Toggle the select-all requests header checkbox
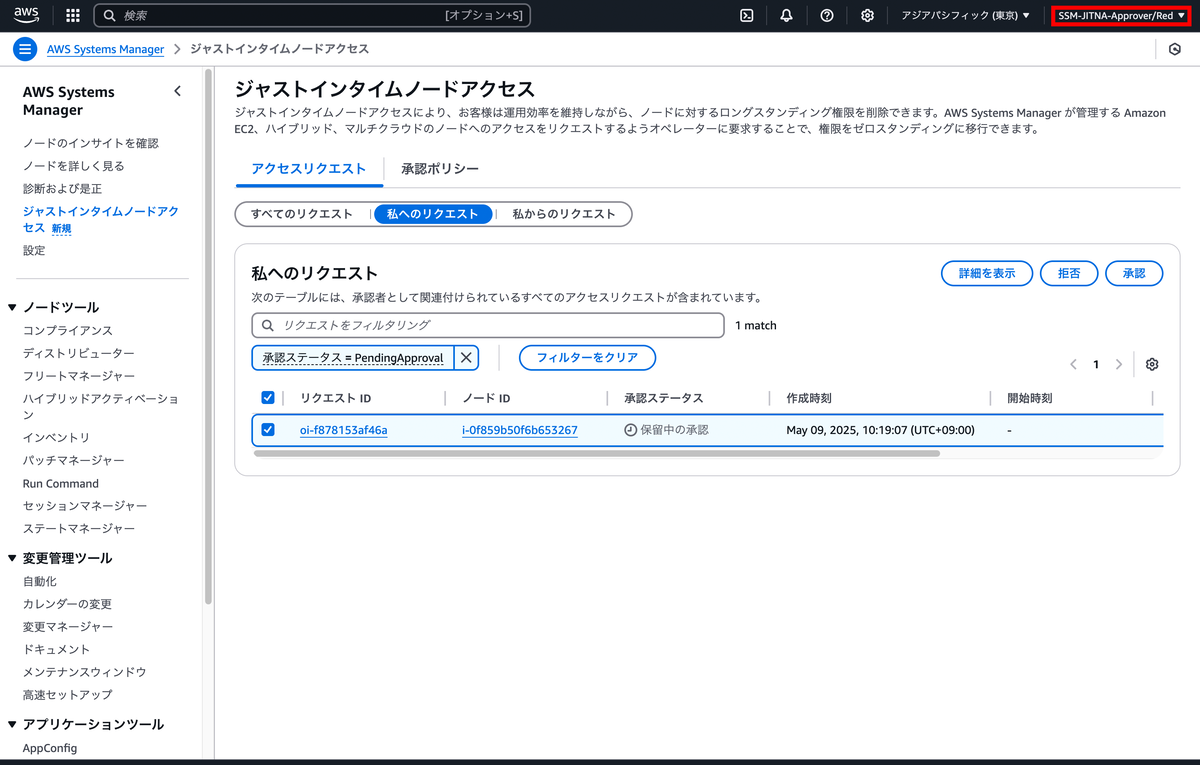The width and height of the screenshot is (1200, 765). coord(267,398)
